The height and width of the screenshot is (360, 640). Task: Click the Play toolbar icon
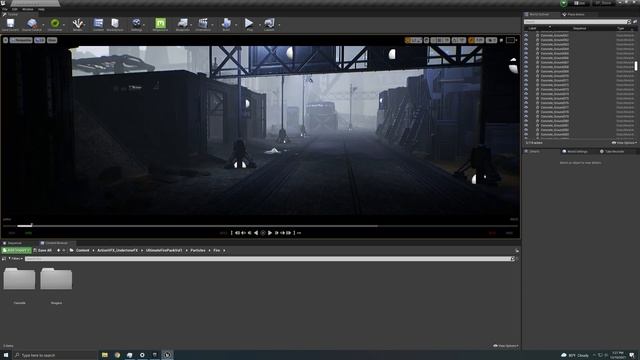tap(249, 24)
